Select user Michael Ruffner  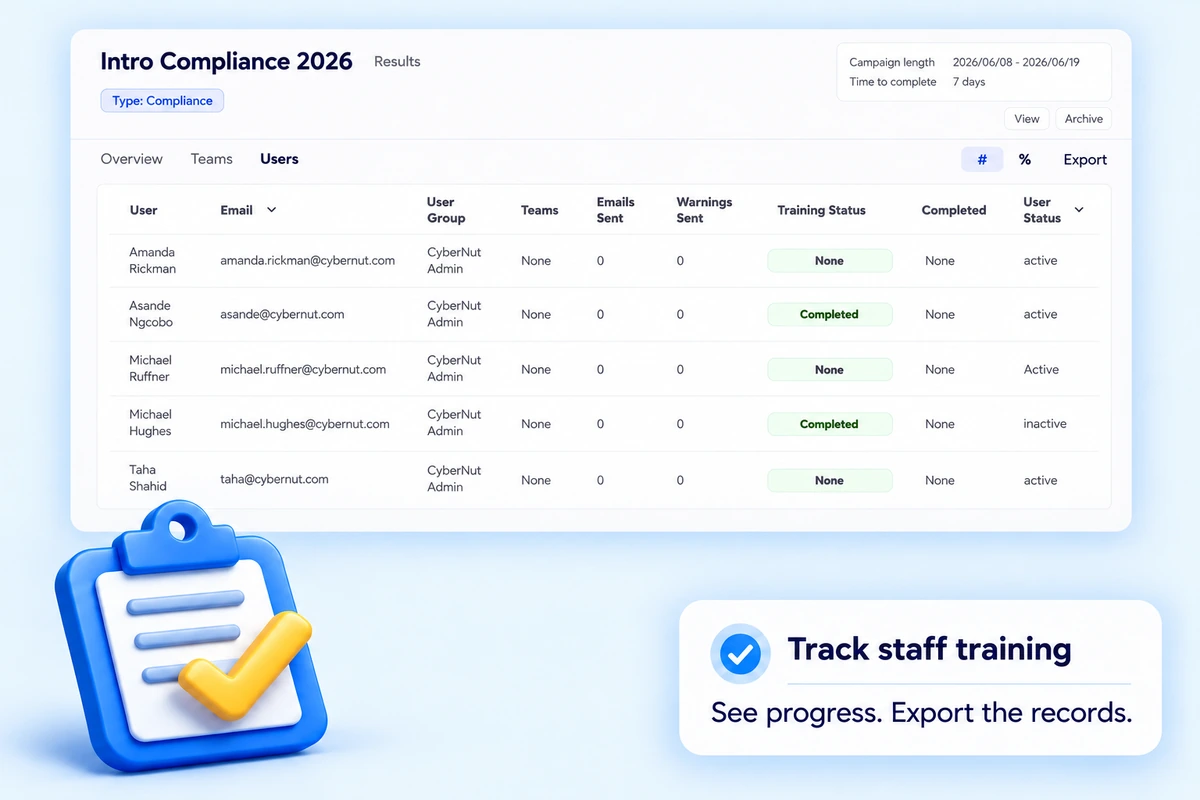coord(150,368)
